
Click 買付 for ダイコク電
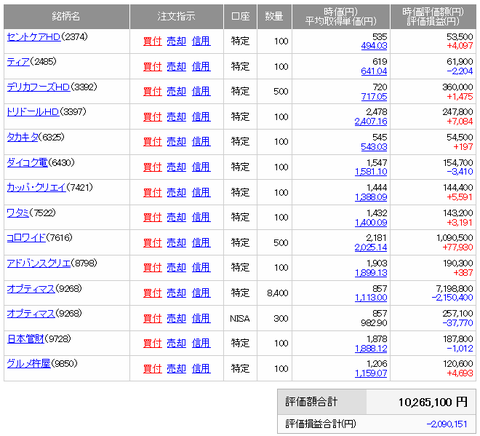click(152, 167)
